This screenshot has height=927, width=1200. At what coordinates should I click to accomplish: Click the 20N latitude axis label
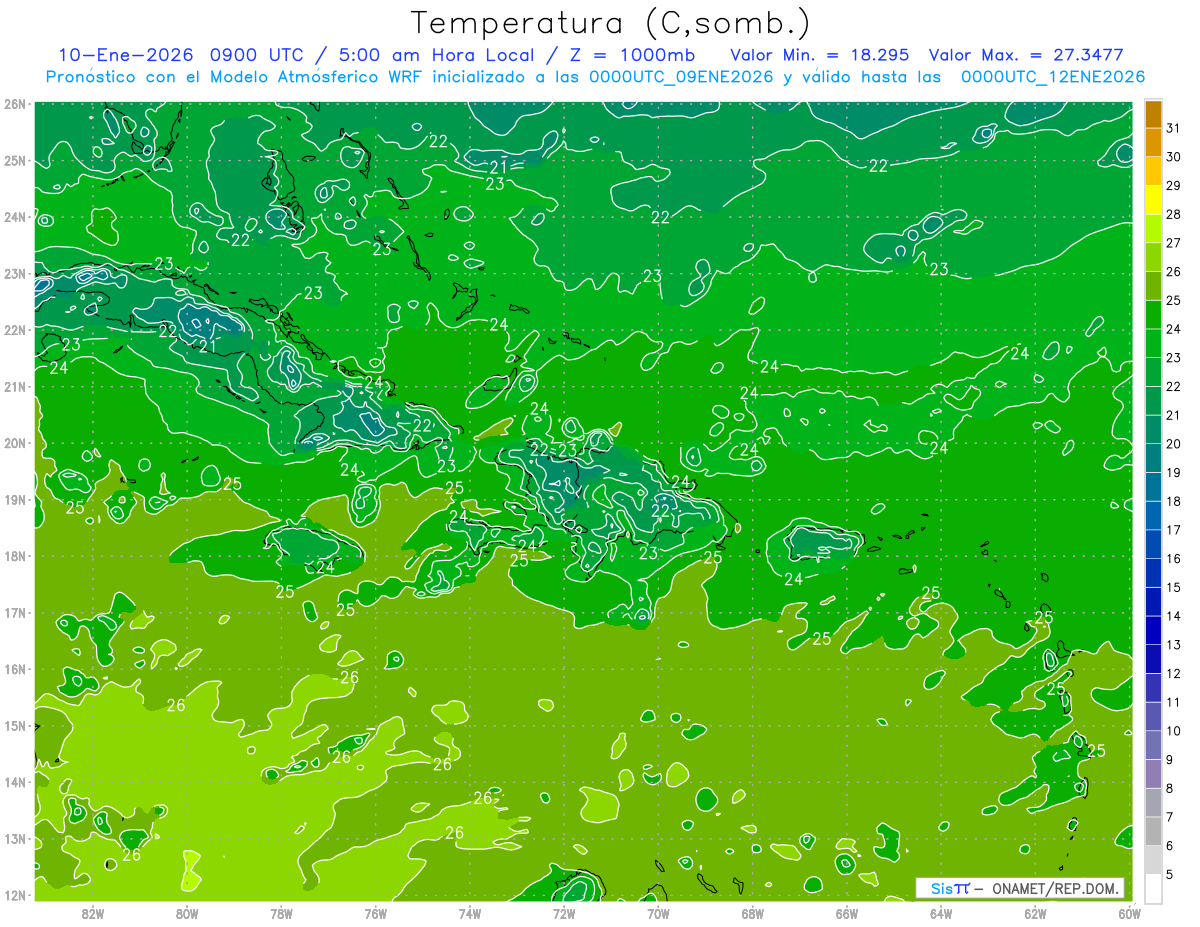coord(14,443)
